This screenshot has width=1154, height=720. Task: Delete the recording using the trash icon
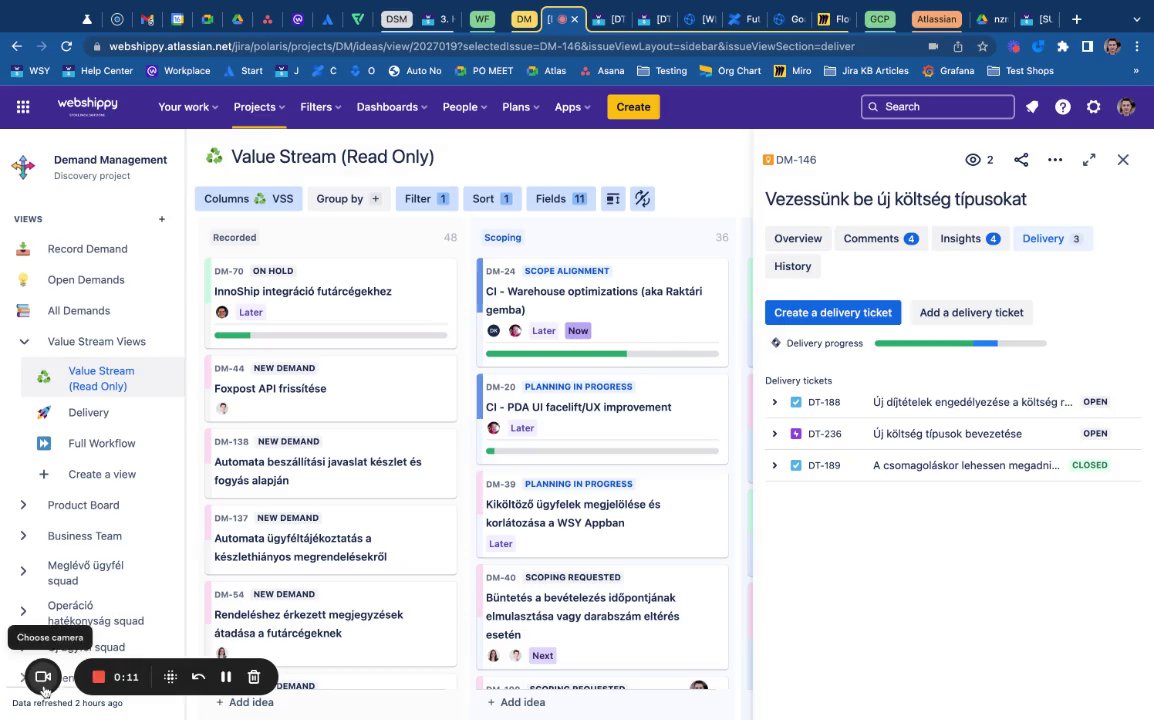coord(254,677)
